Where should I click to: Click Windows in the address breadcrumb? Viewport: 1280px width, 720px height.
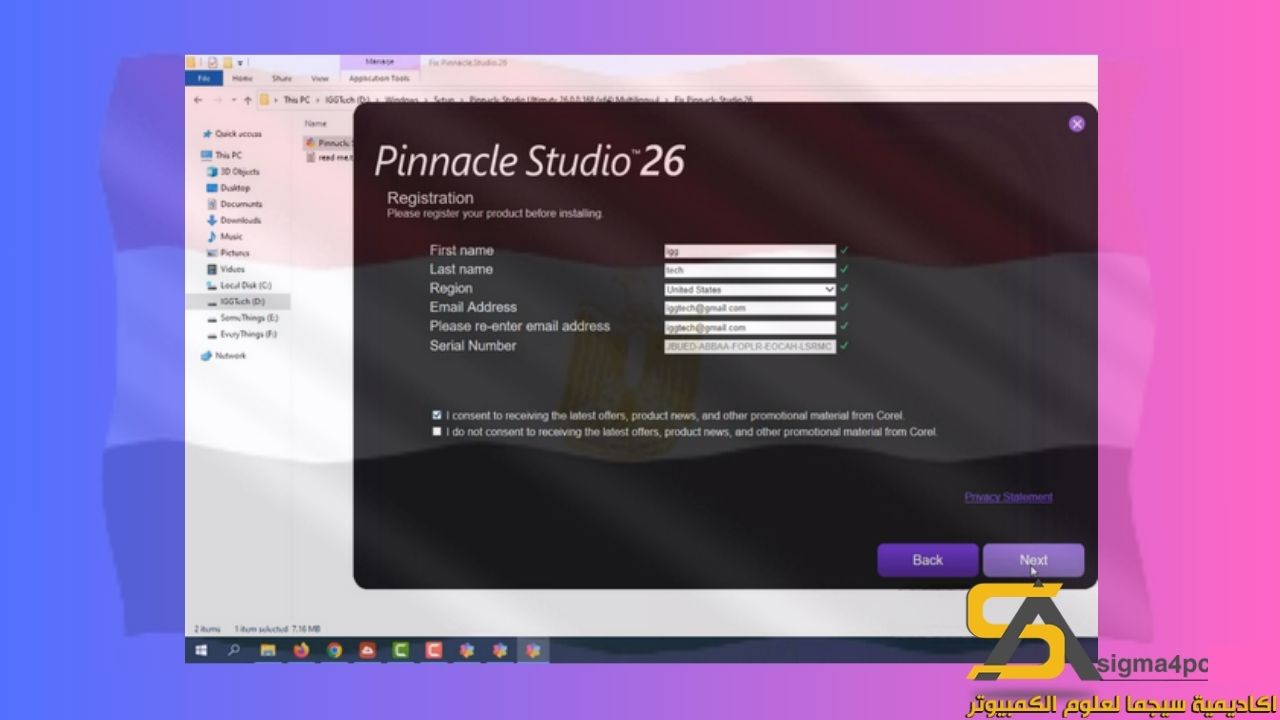(x=401, y=100)
